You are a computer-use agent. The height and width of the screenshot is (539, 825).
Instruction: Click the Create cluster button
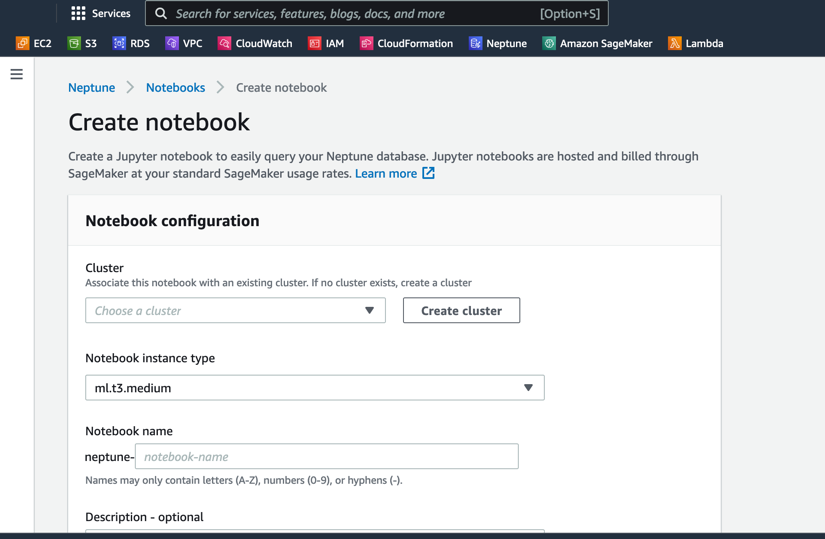click(461, 310)
